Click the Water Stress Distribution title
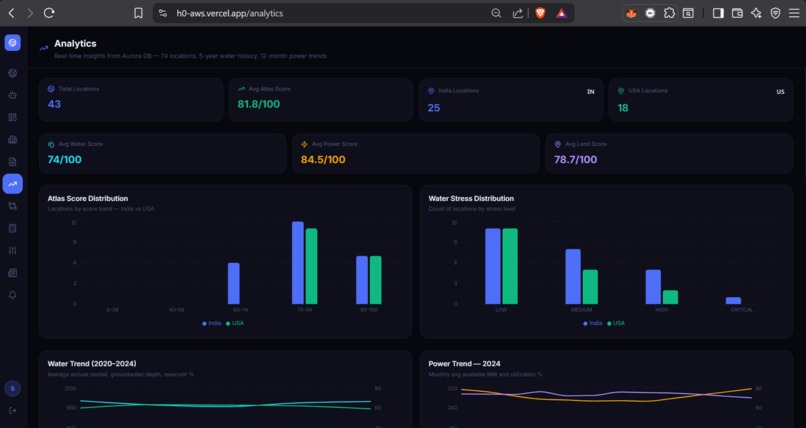 point(471,198)
